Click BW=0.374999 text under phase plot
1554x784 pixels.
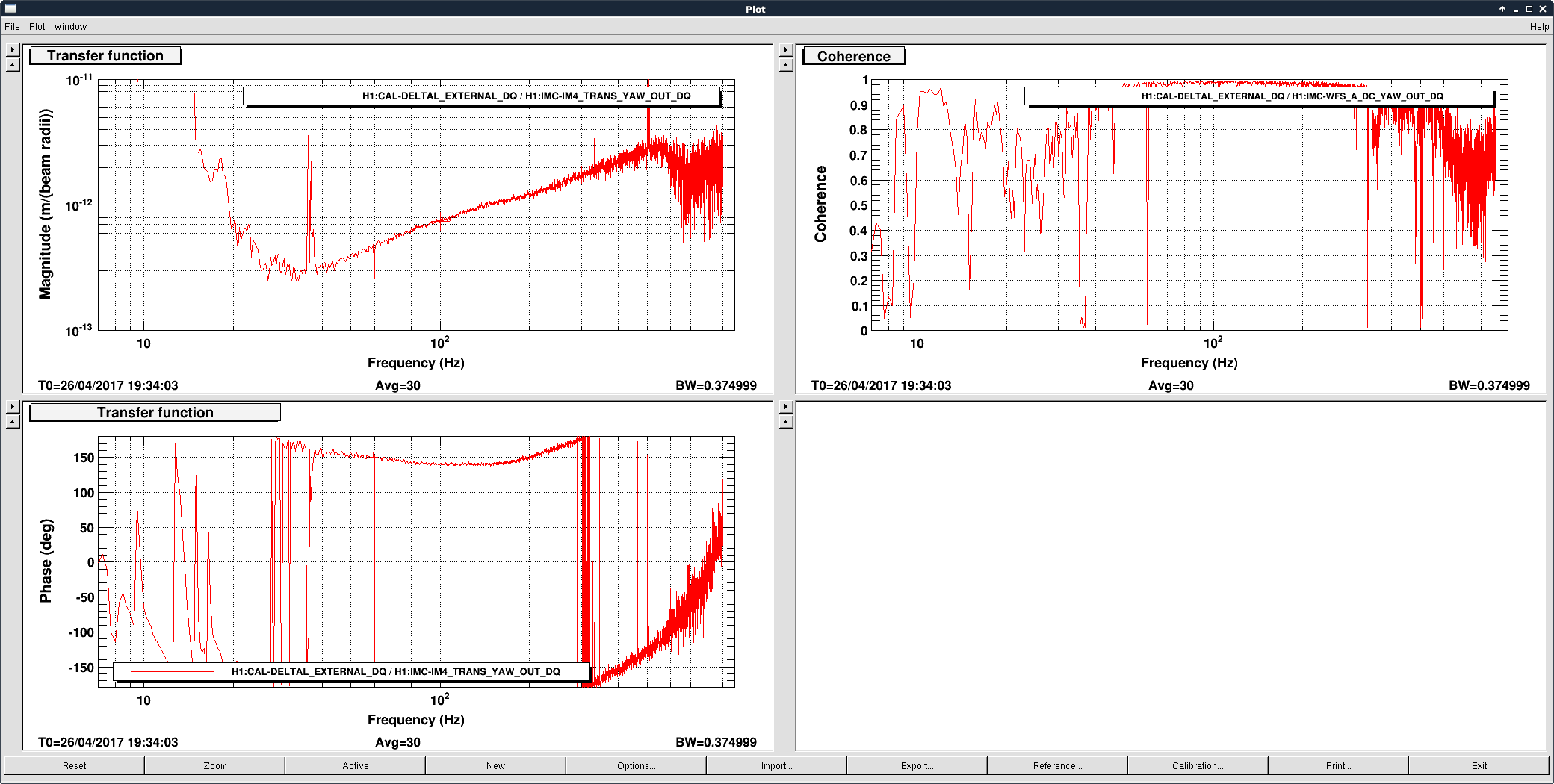pos(716,743)
